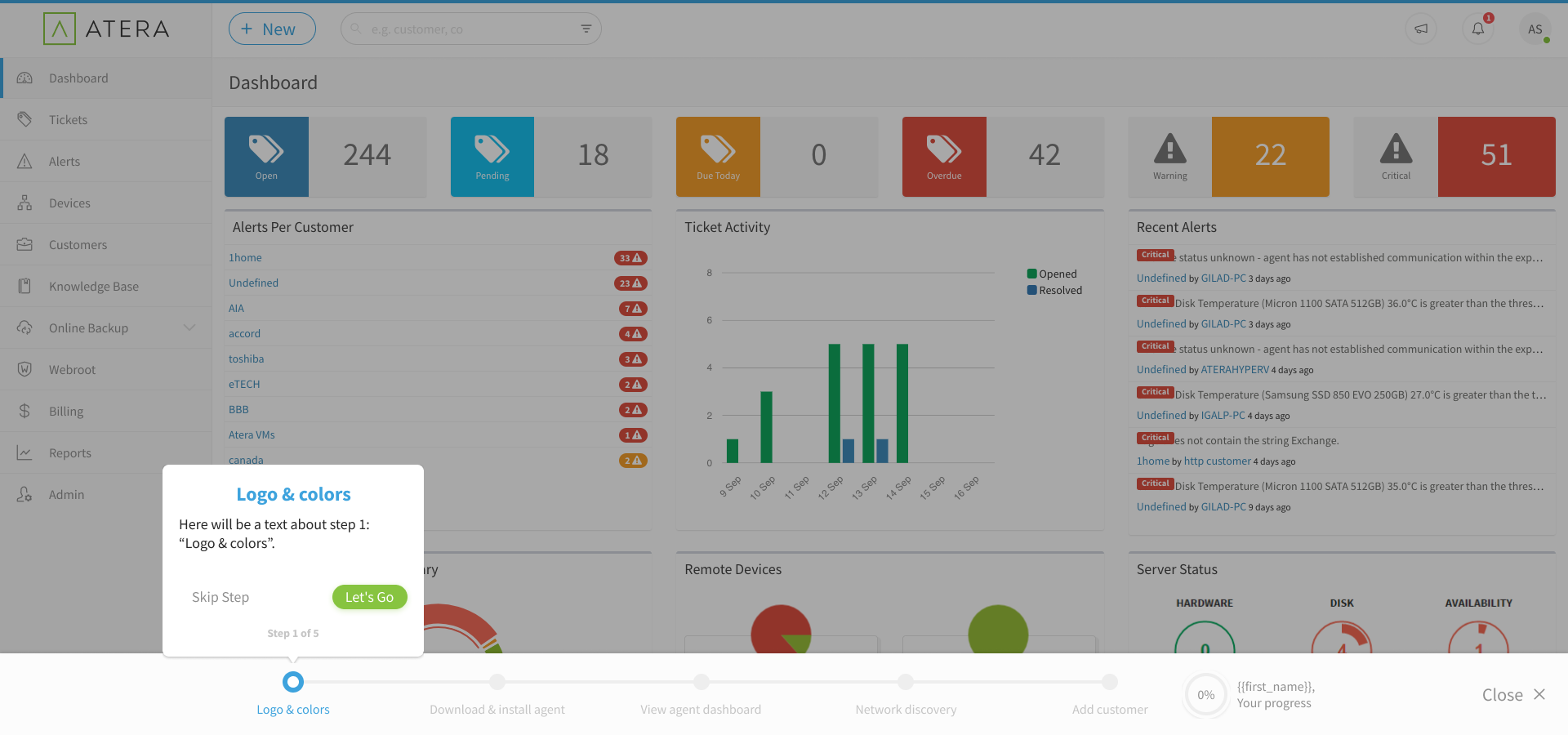Open the New dropdown button
Viewport: 1568px width, 735px height.
272,29
